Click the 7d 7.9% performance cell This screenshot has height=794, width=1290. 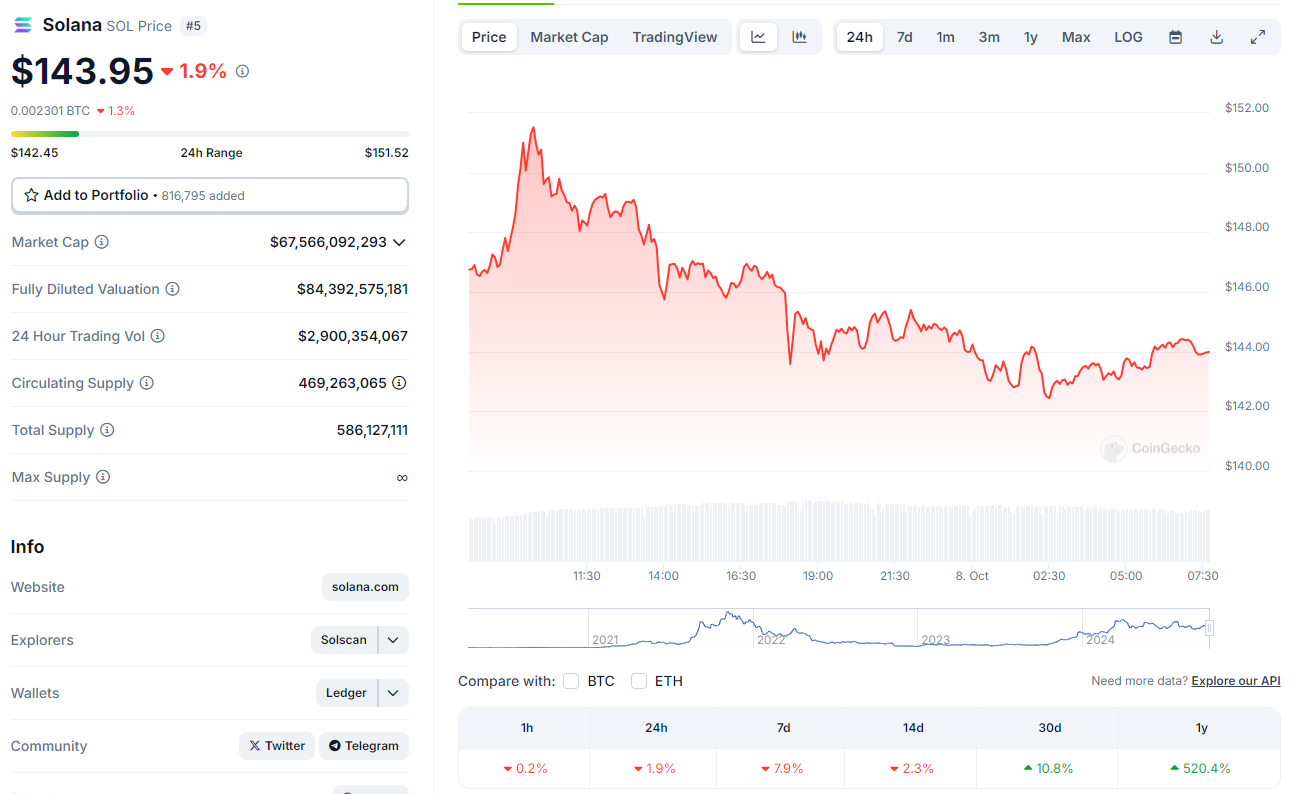click(x=783, y=768)
